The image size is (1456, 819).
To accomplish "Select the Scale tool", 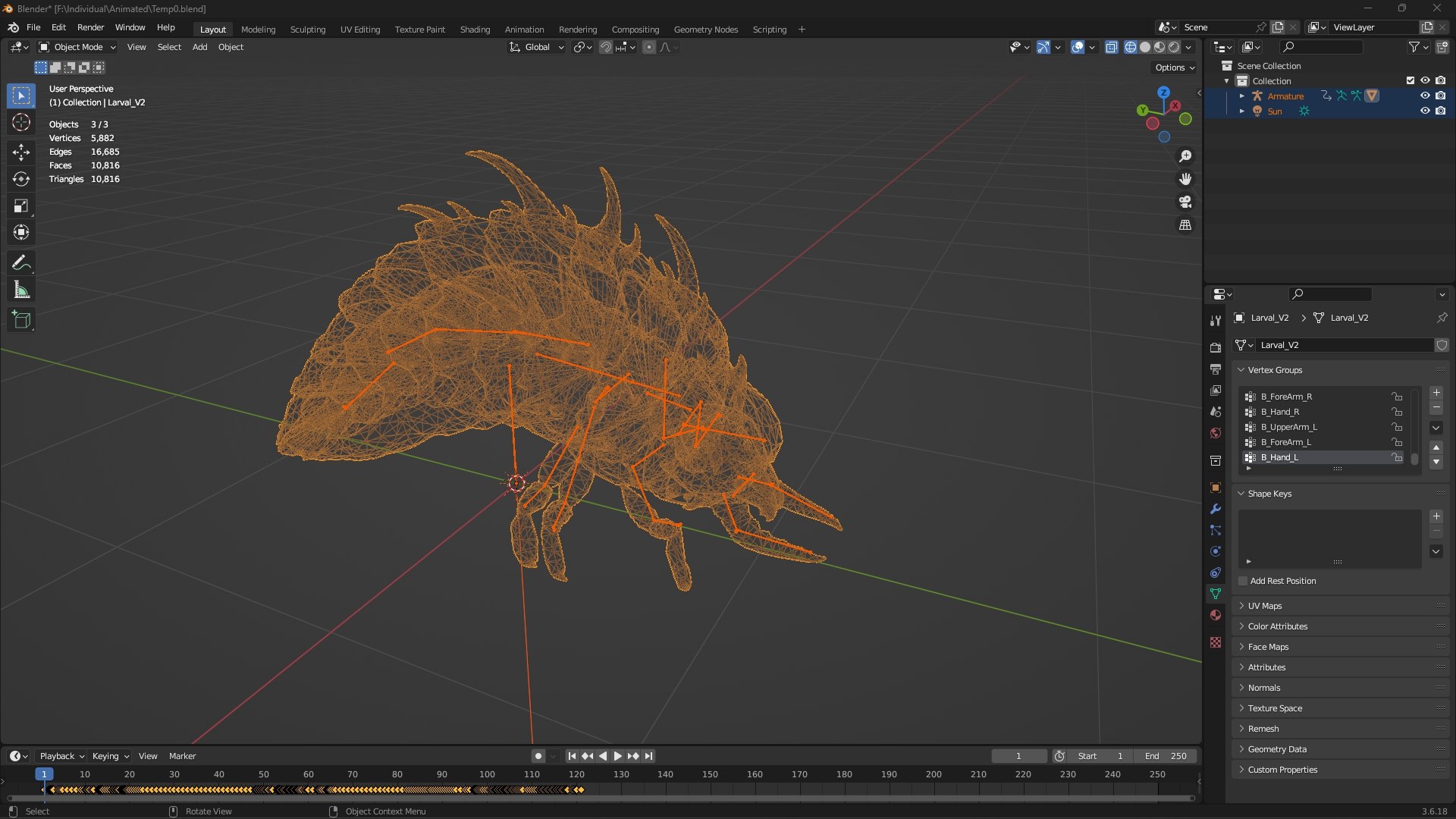I will [21, 206].
